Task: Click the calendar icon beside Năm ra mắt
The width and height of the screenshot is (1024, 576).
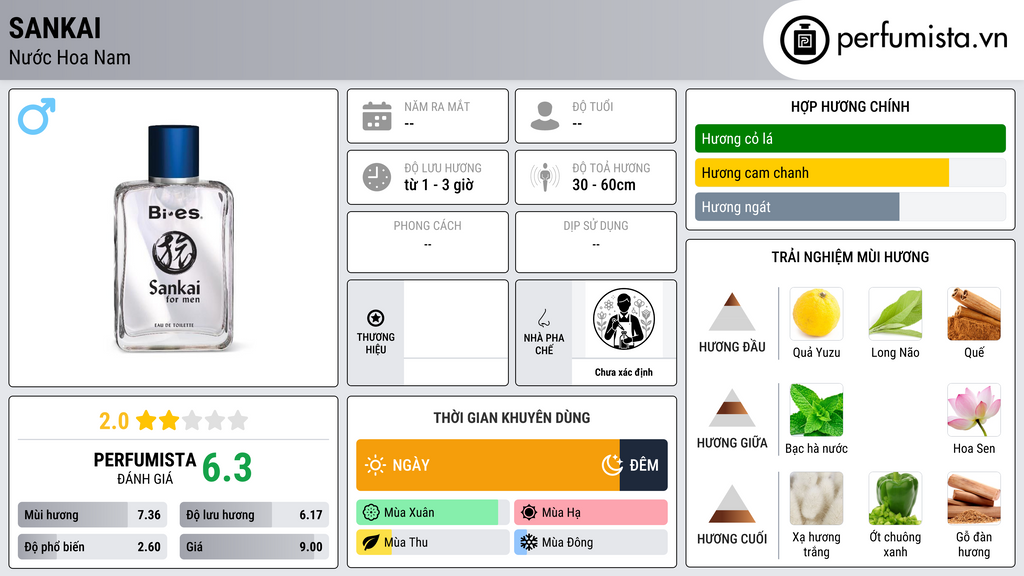Action: pyautogui.click(x=377, y=116)
